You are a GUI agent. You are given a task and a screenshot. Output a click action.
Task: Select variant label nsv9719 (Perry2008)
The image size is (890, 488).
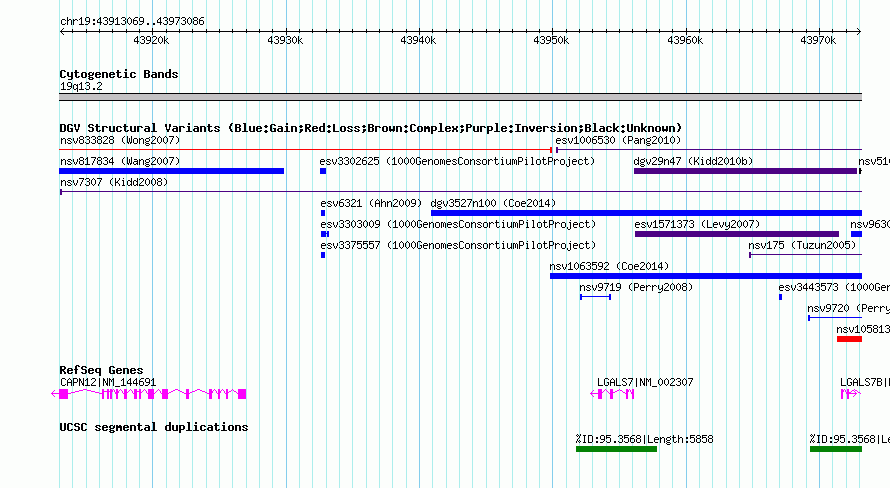coord(636,287)
